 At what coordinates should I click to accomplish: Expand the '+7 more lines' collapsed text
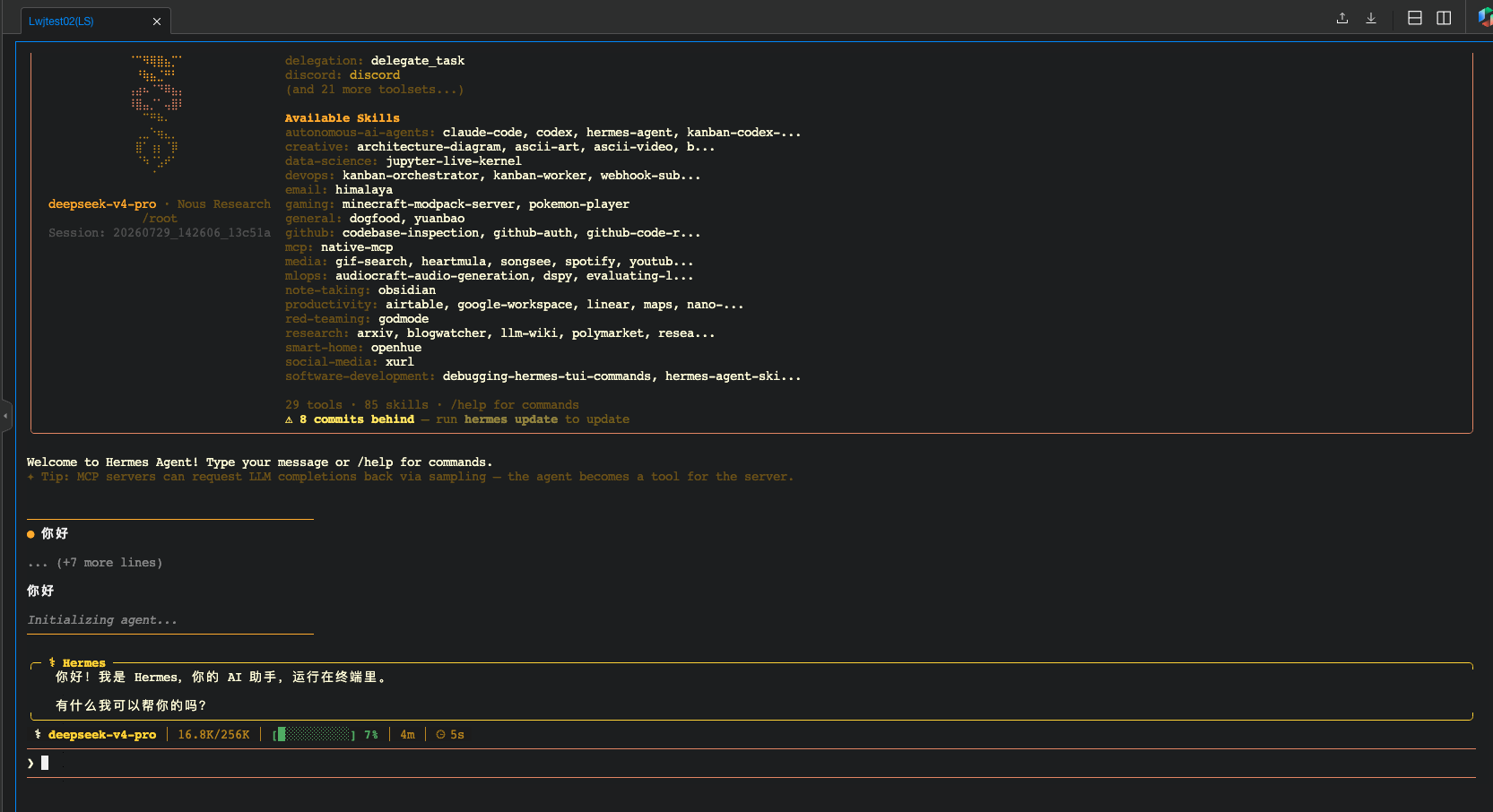click(x=95, y=563)
